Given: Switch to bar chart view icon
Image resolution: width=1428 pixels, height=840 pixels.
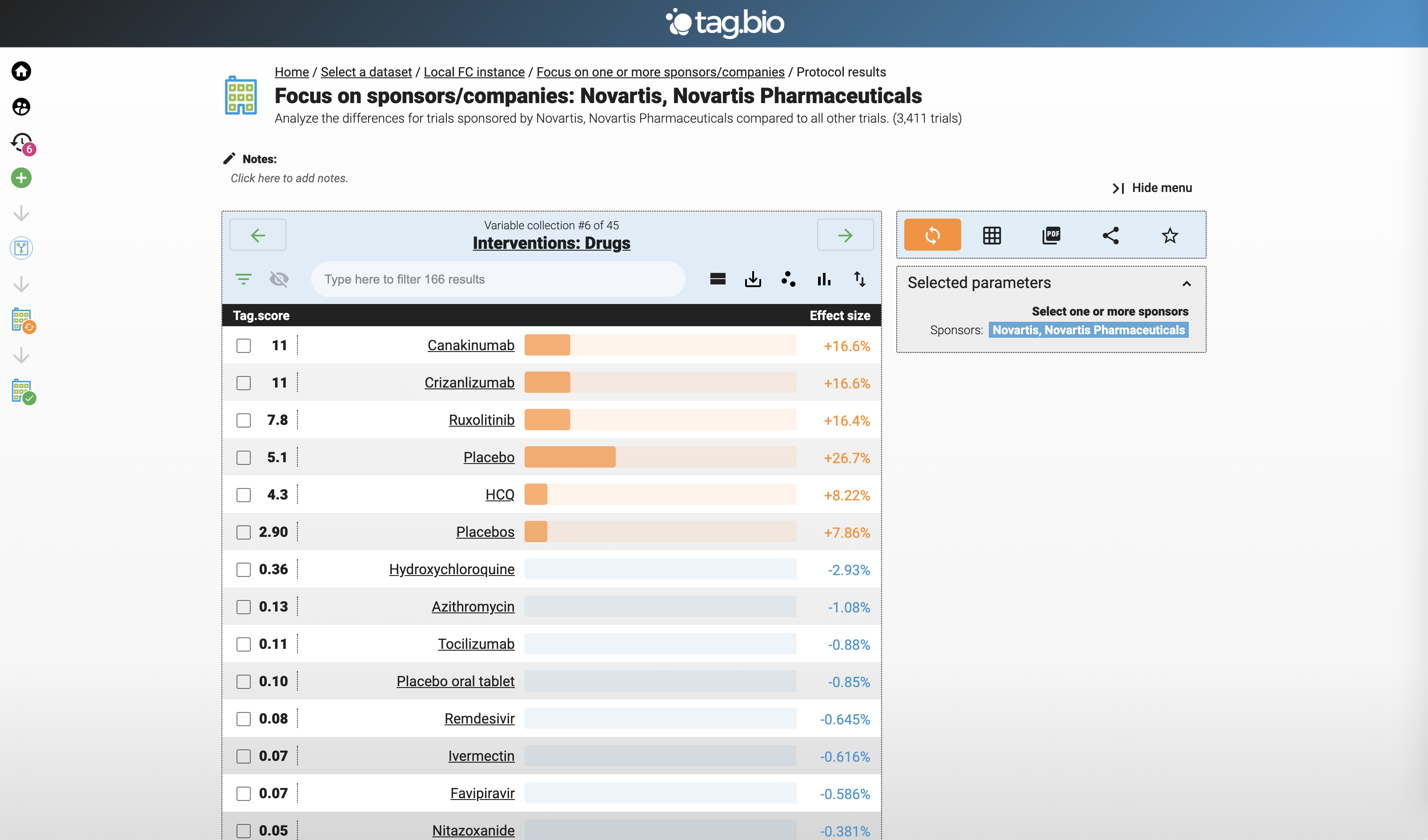Looking at the screenshot, I should (824, 279).
